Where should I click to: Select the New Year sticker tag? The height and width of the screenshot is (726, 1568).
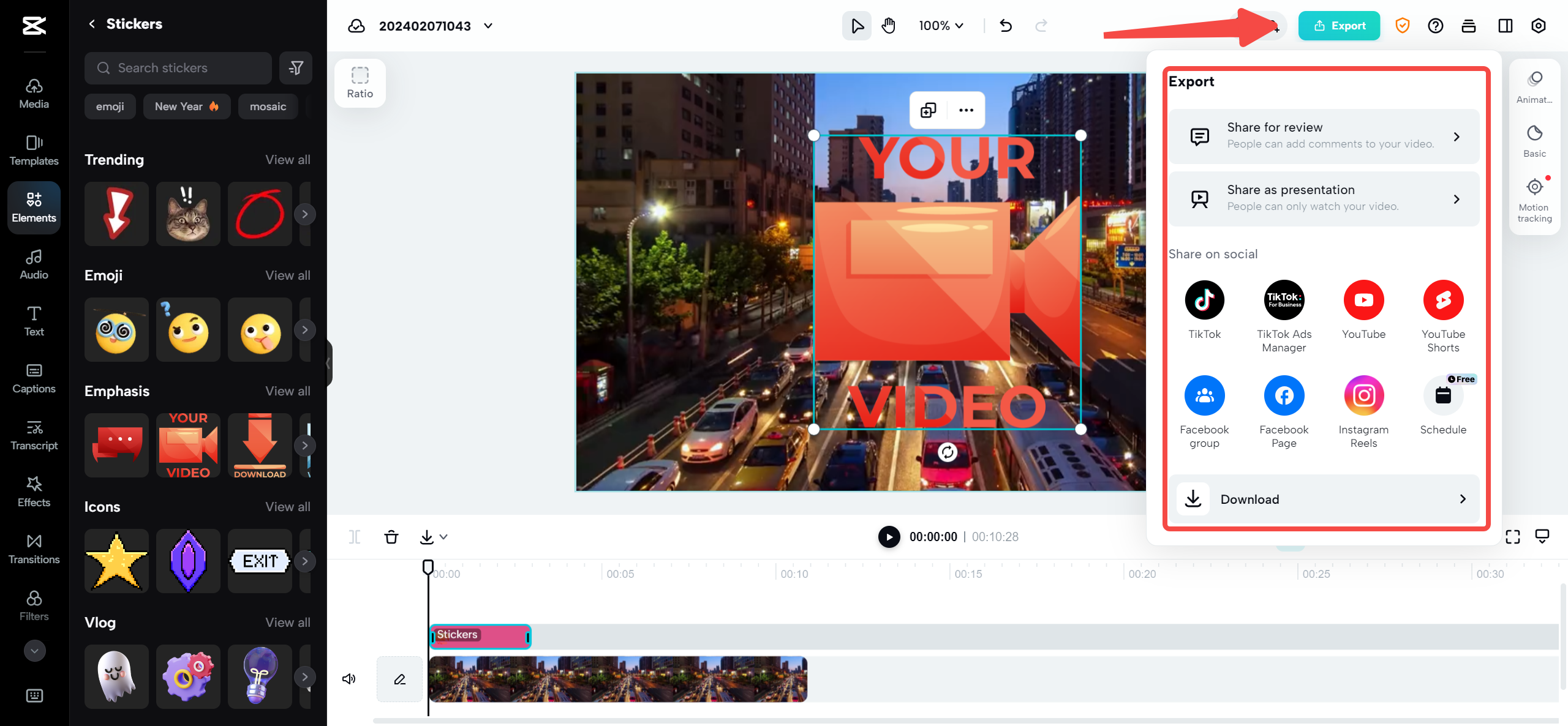point(186,106)
